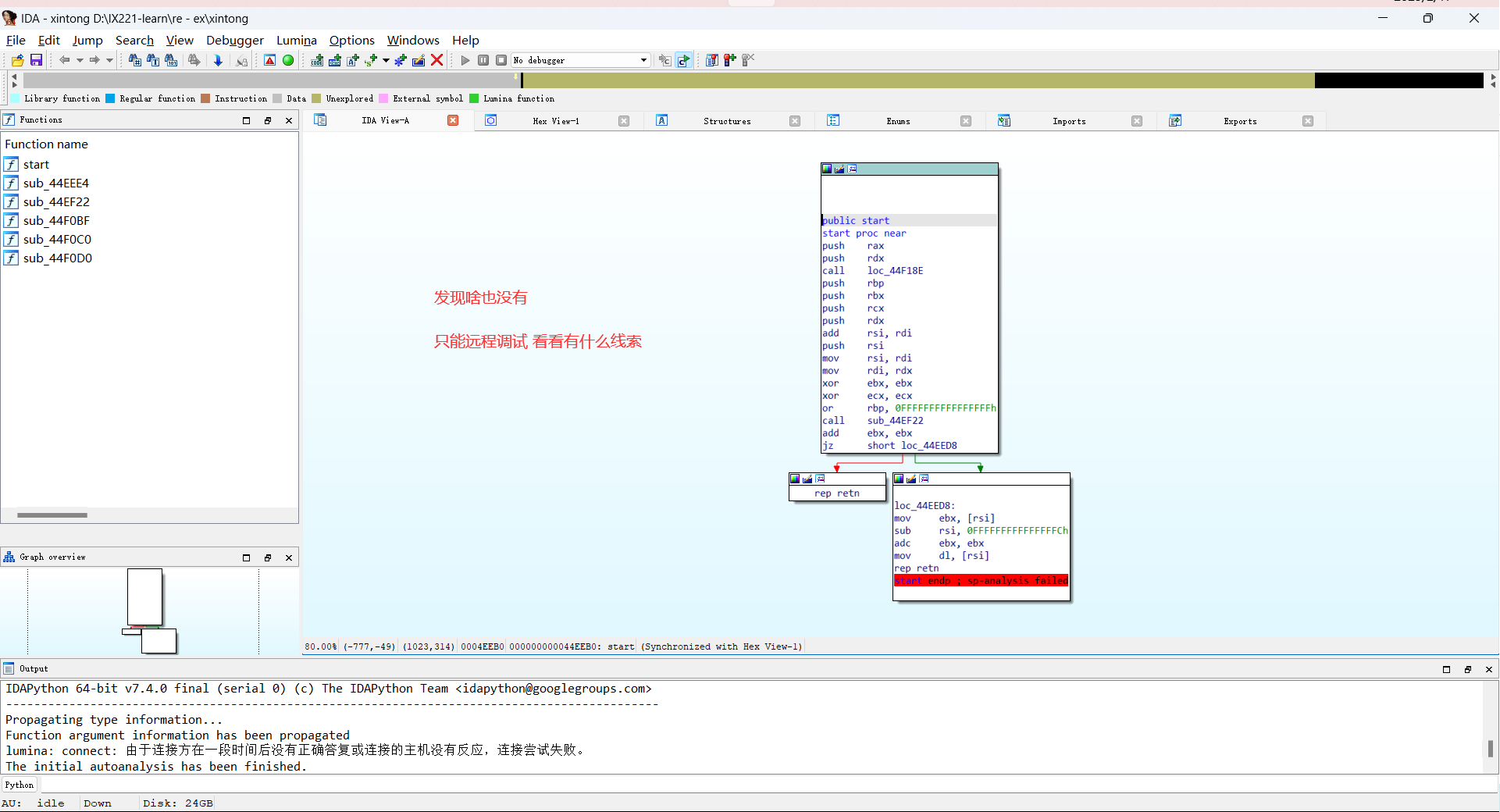Click the add CODE segment icon
The width and height of the screenshot is (1500, 812).
[317, 60]
